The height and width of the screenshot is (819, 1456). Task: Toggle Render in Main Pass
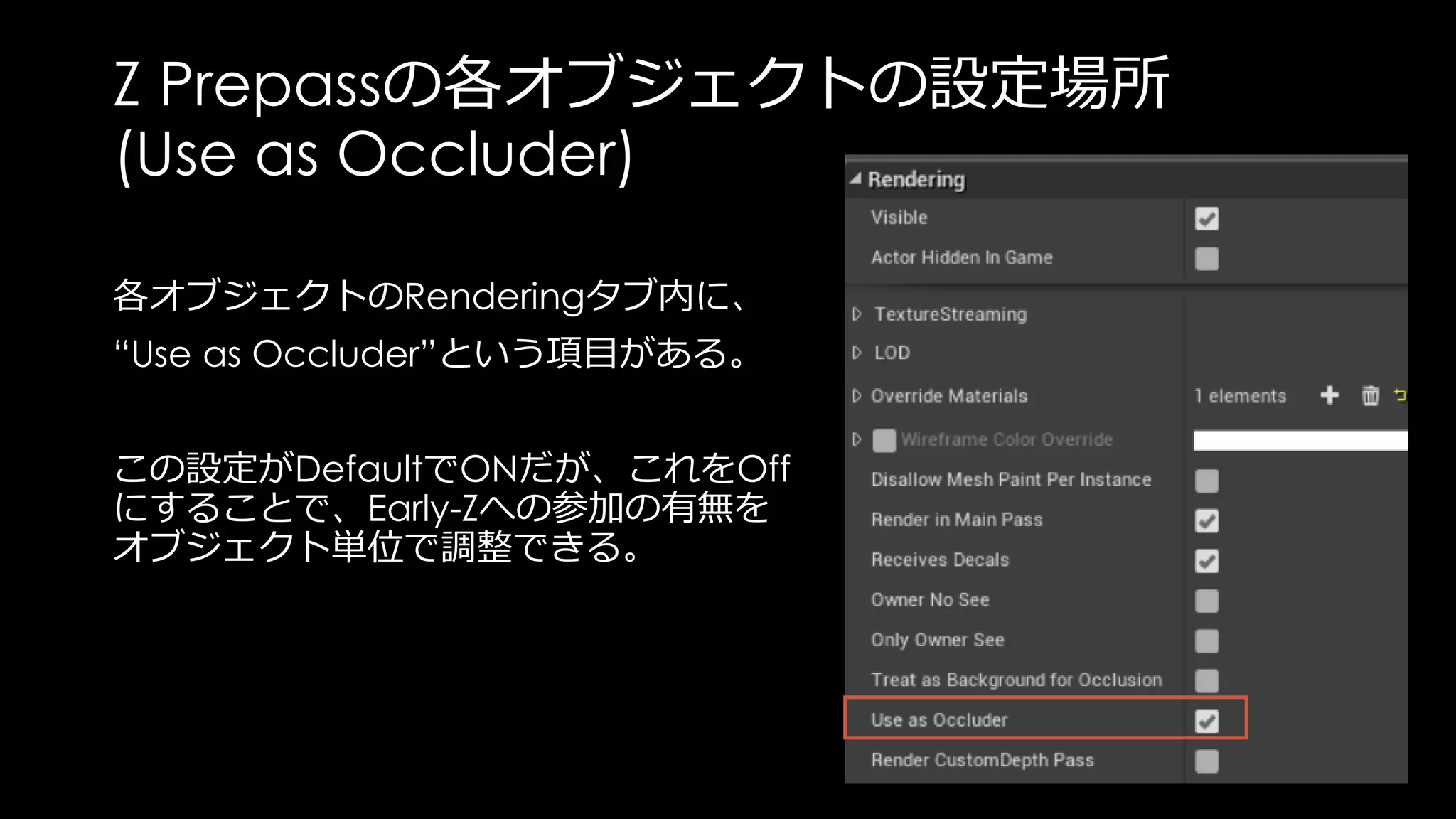(x=1206, y=520)
